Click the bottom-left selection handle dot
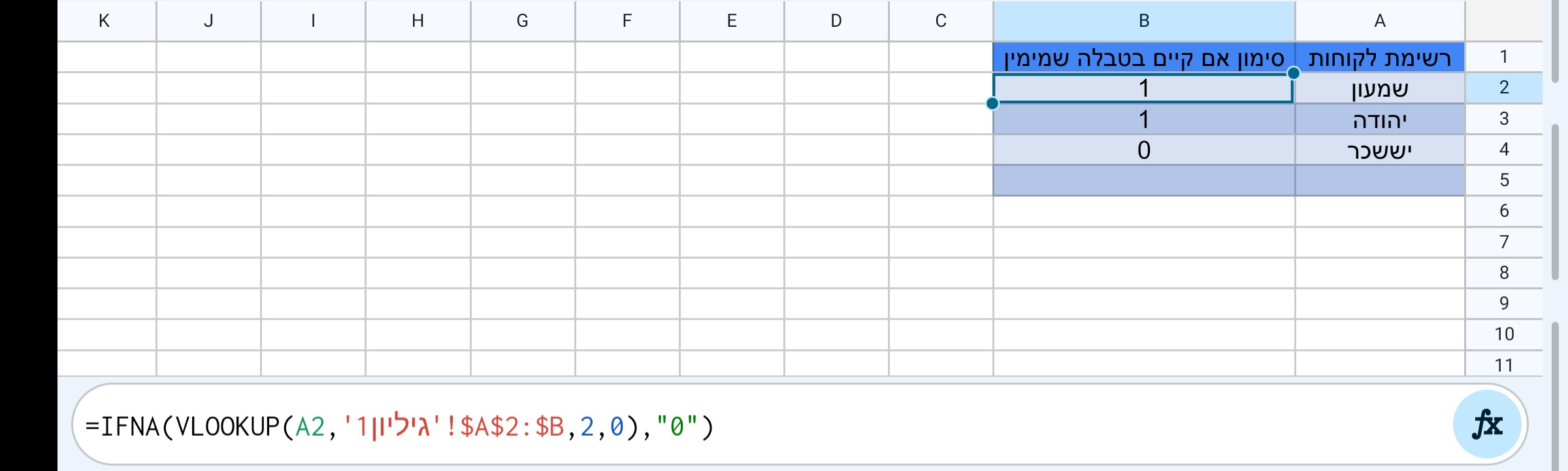 (993, 103)
